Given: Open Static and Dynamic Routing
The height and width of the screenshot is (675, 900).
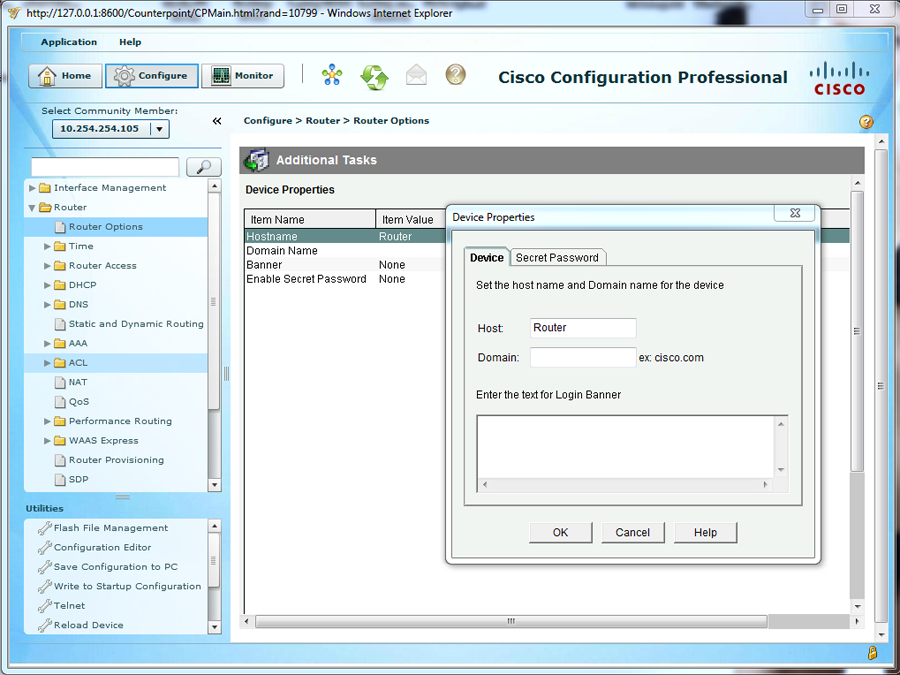Looking at the screenshot, I should click(x=136, y=324).
